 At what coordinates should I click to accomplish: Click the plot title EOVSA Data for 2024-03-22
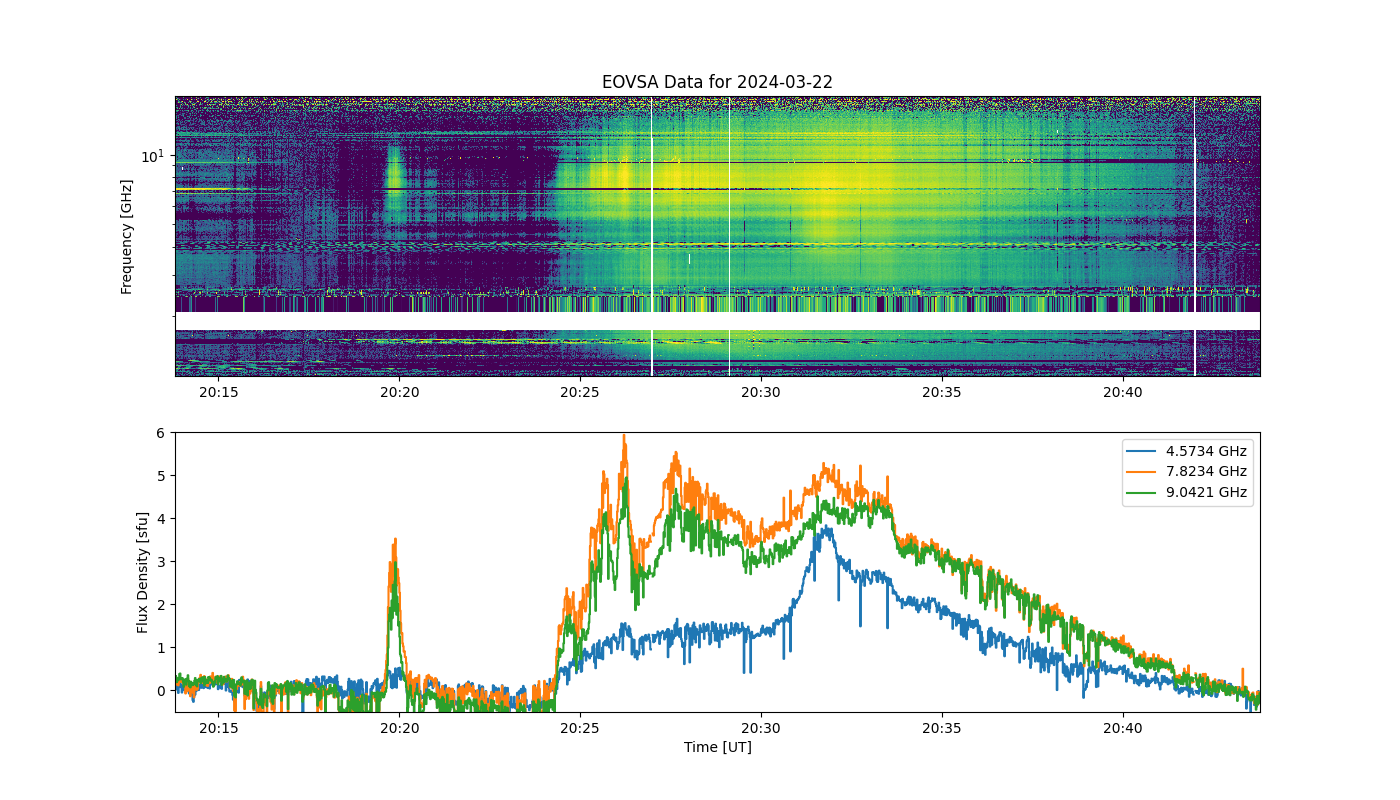717,82
